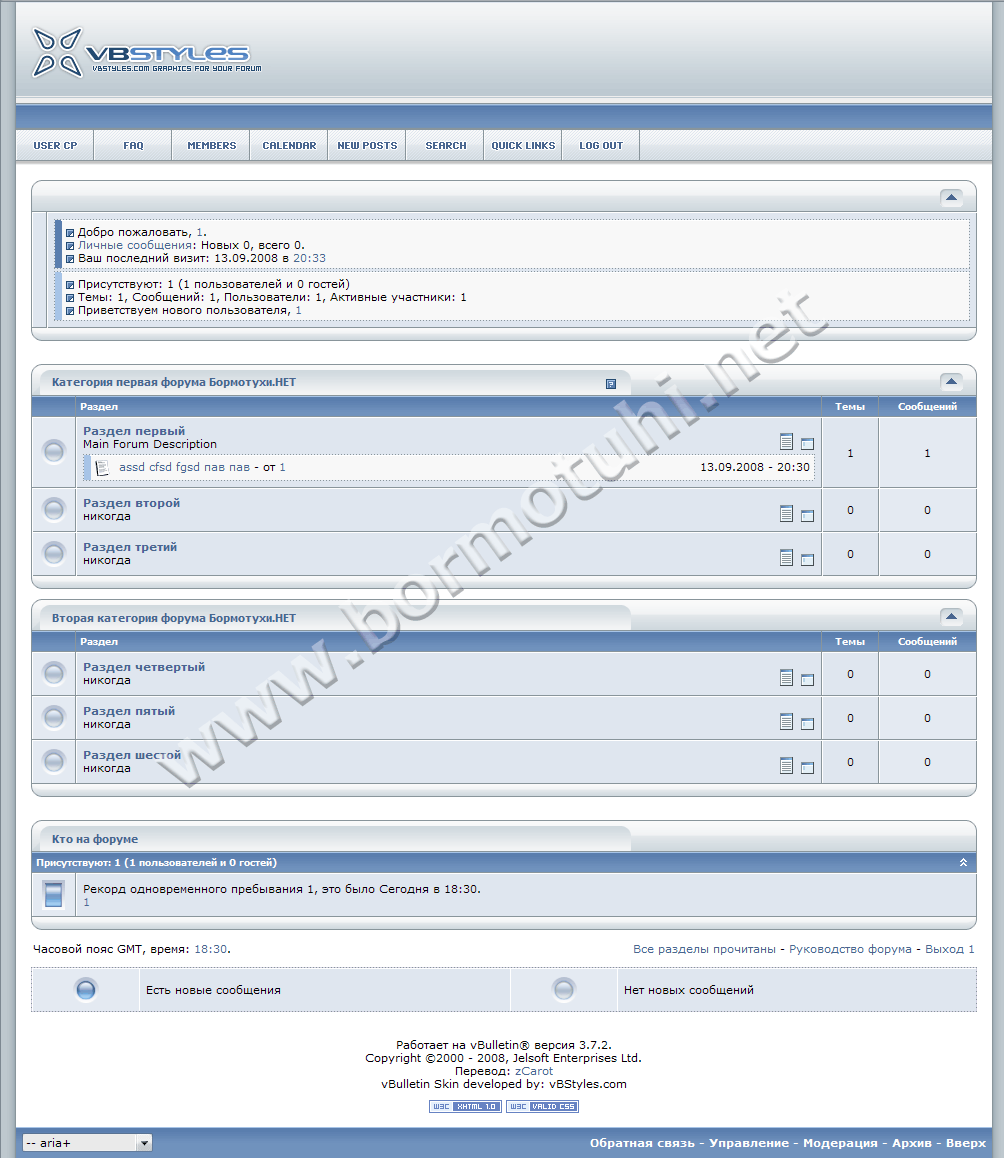View NEW POSTS
Image resolution: width=1004 pixels, height=1158 pixels.
pos(367,145)
